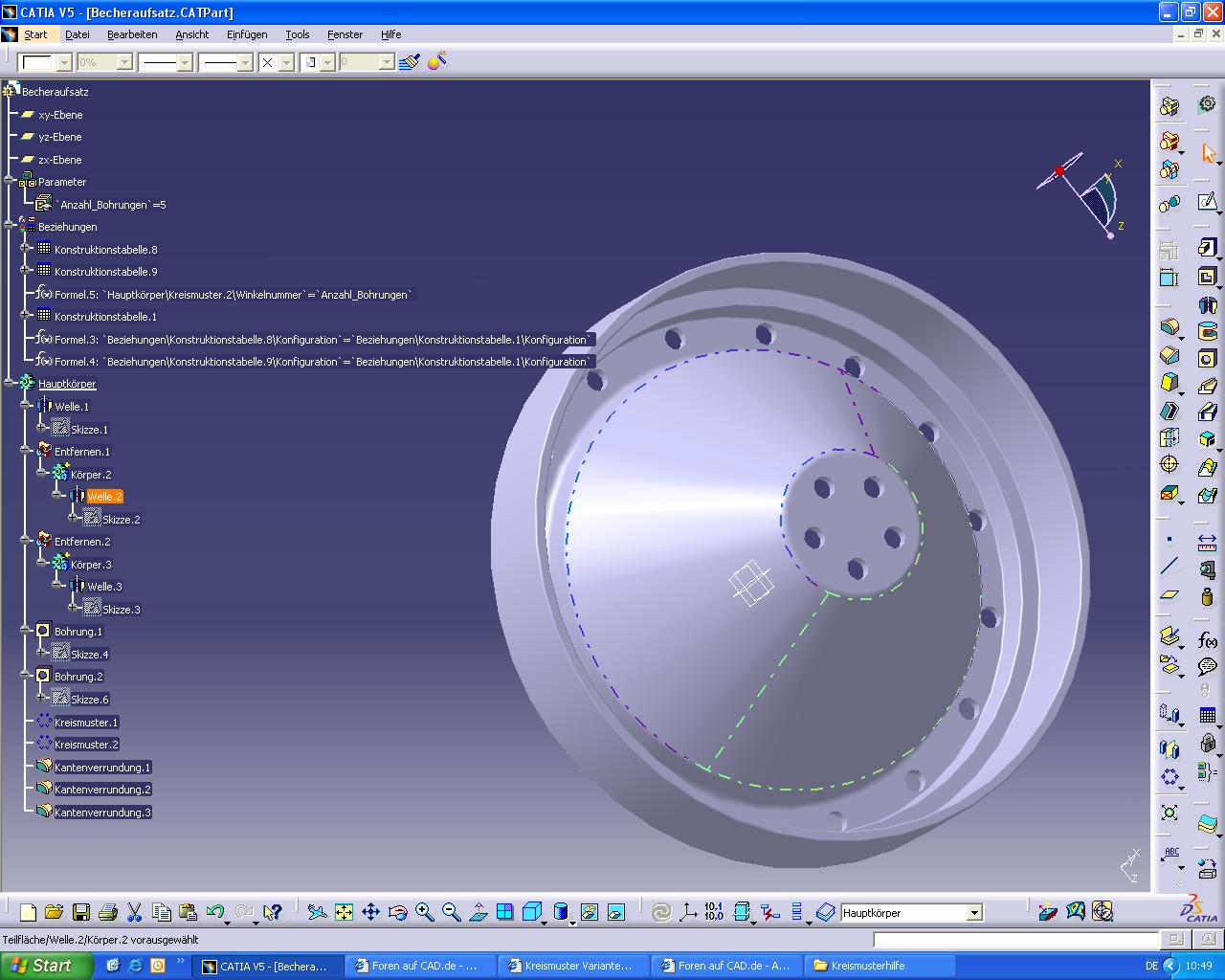This screenshot has height=980, width=1225.
Task: Open the Fenster menu
Action: (345, 34)
